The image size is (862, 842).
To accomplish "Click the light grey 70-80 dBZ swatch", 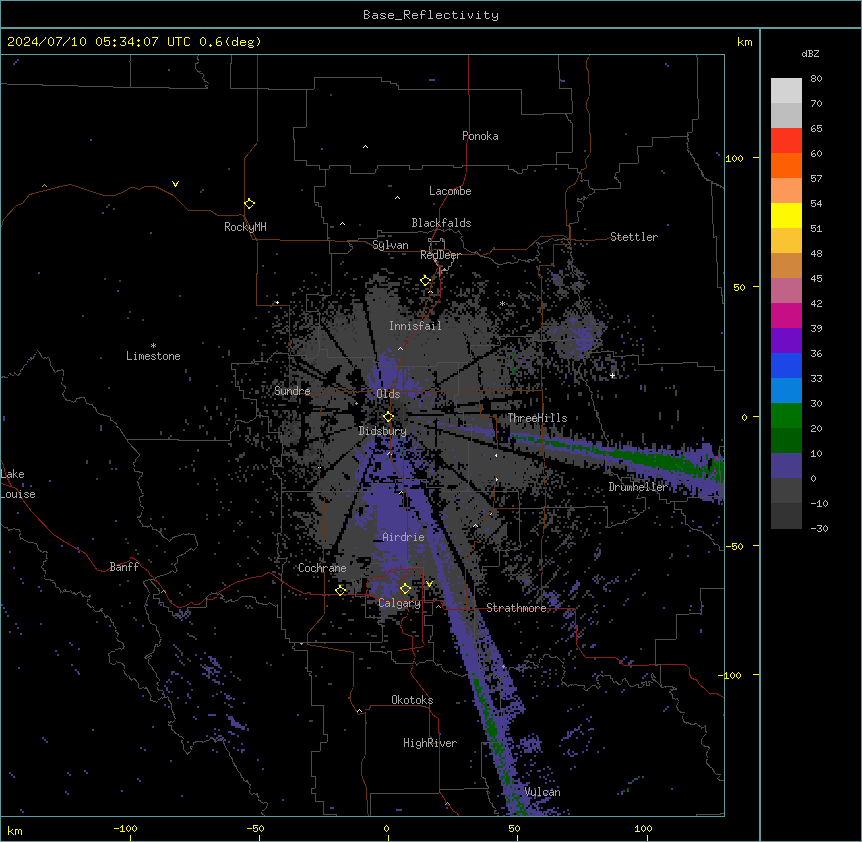I will [786, 91].
